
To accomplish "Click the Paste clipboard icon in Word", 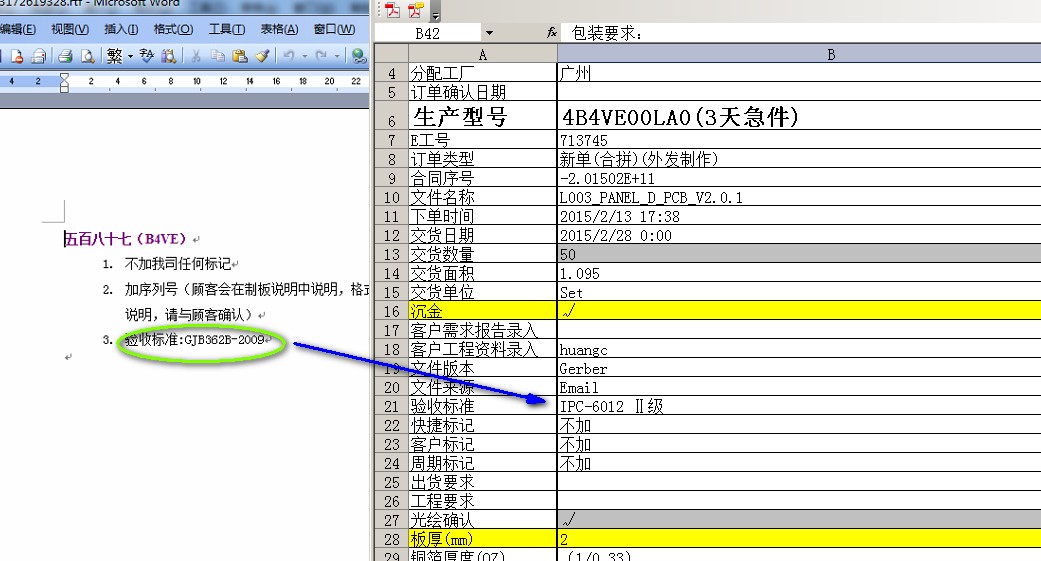I will (240, 56).
